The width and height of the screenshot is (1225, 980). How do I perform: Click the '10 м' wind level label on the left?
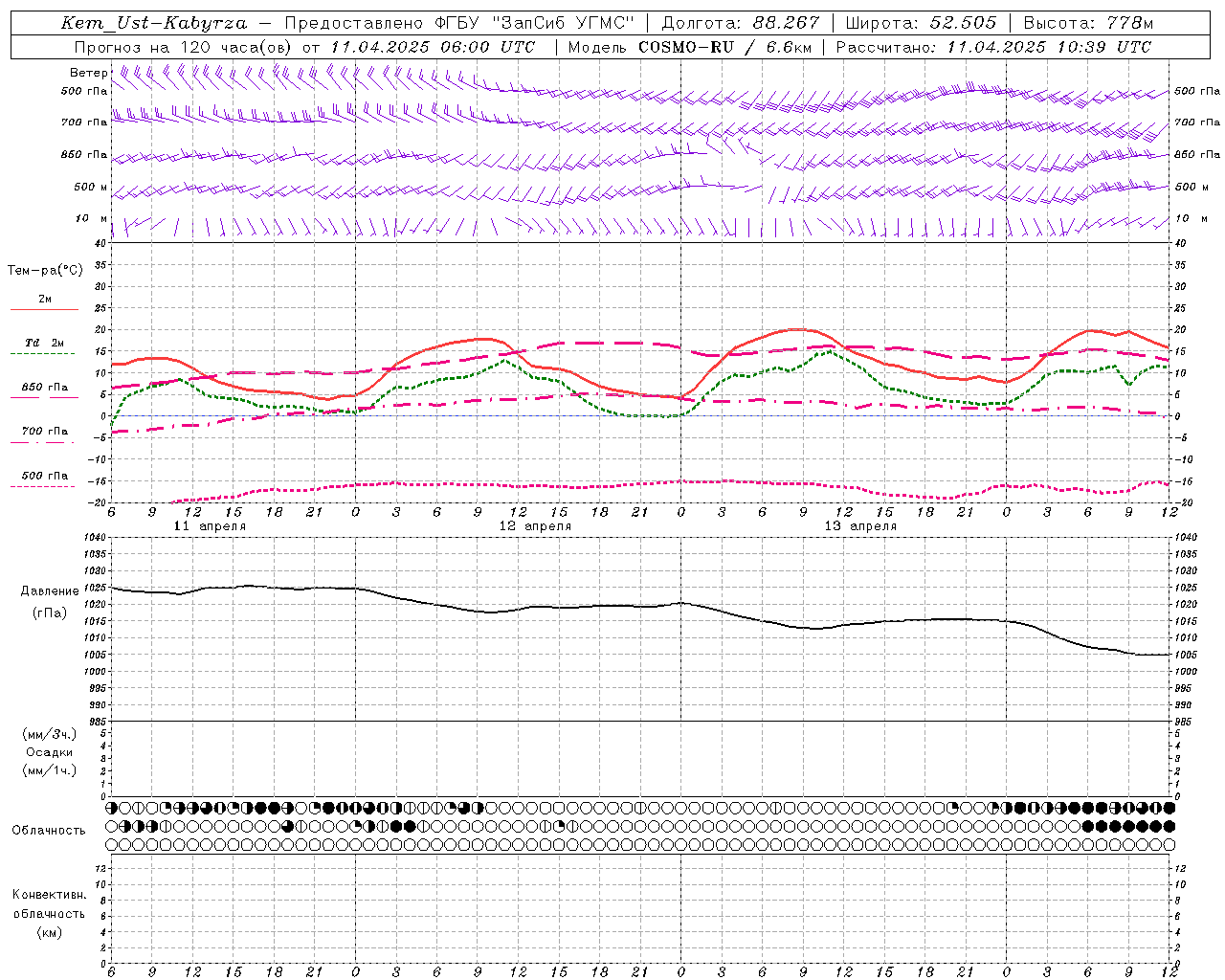pos(92,219)
